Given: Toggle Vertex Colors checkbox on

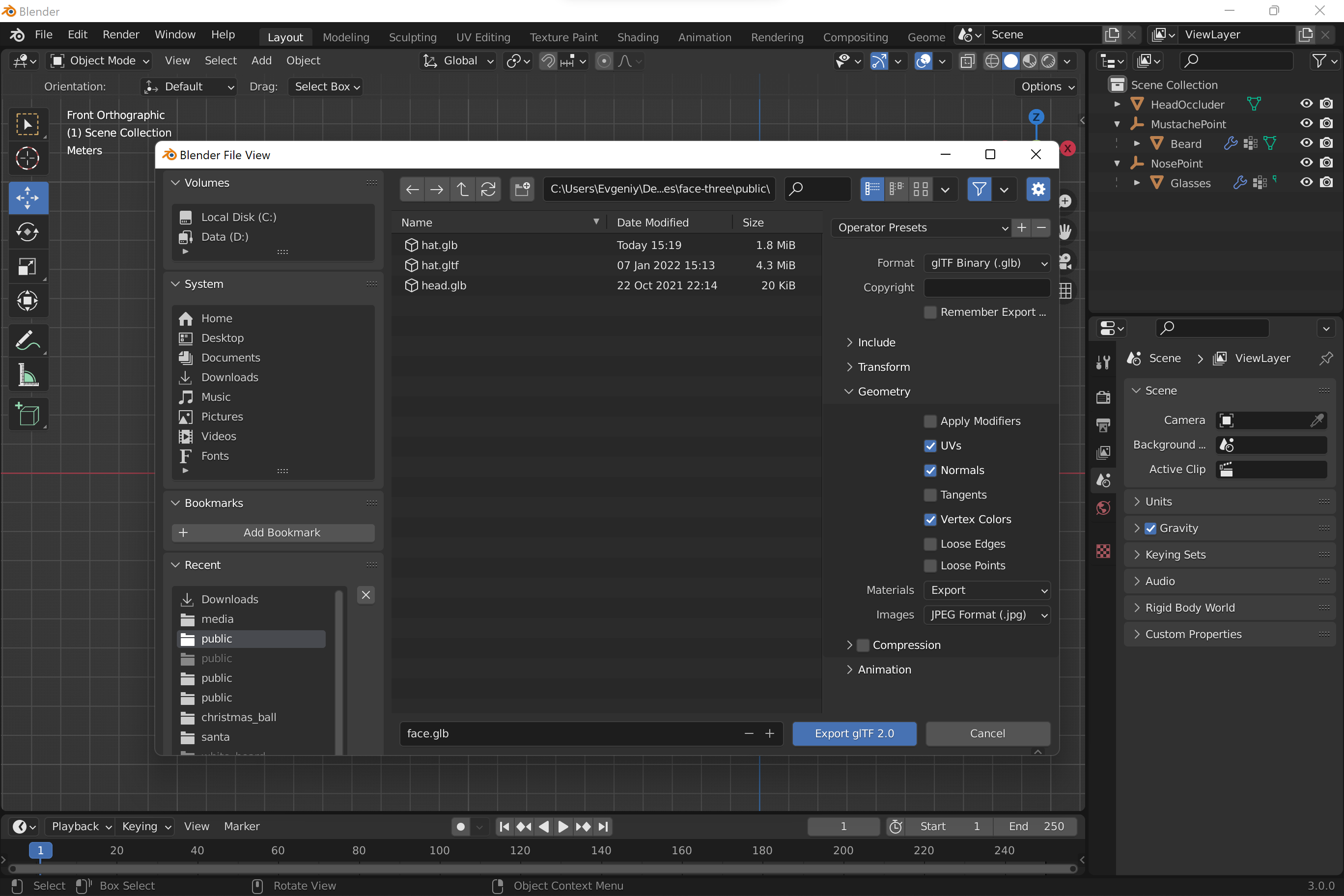Looking at the screenshot, I should 930,519.
